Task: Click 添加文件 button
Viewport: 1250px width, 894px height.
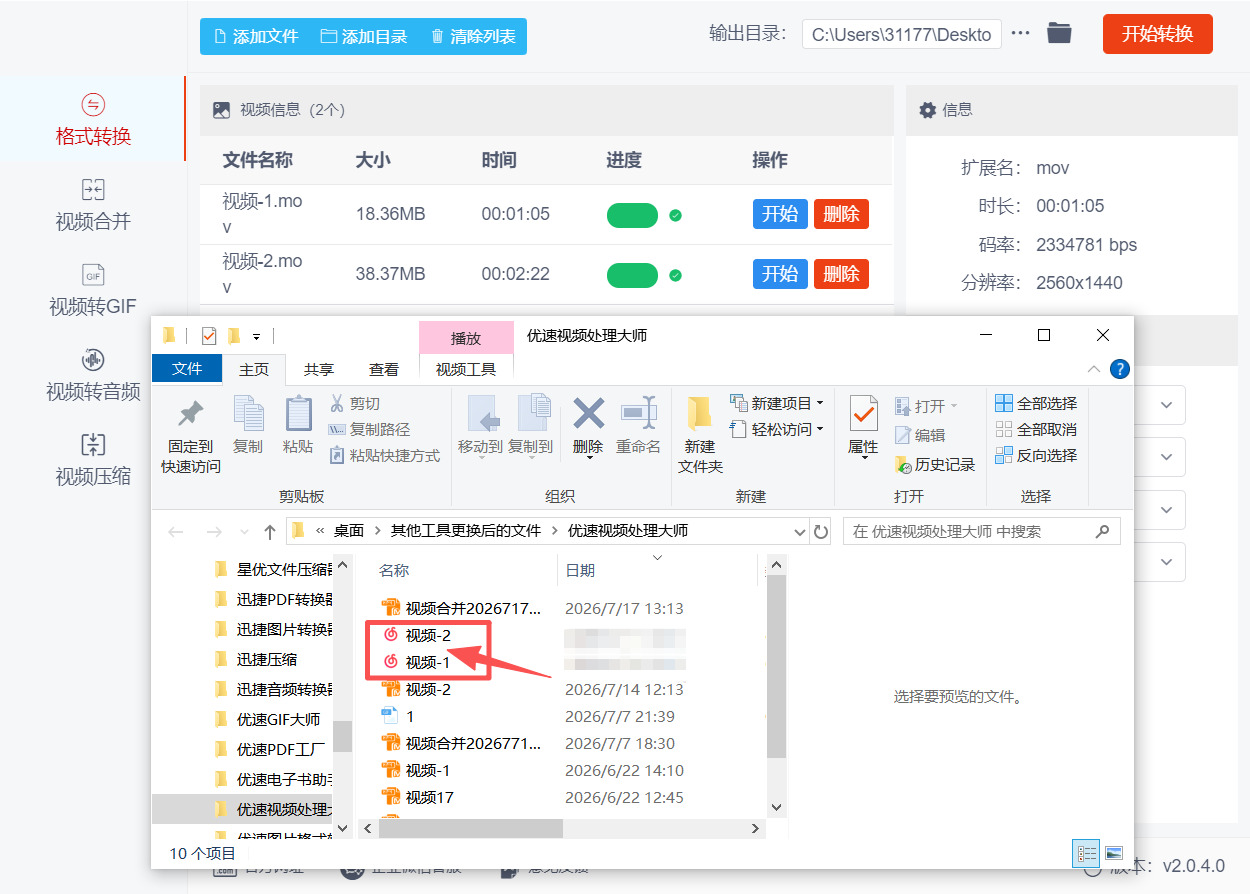Action: tap(256, 36)
